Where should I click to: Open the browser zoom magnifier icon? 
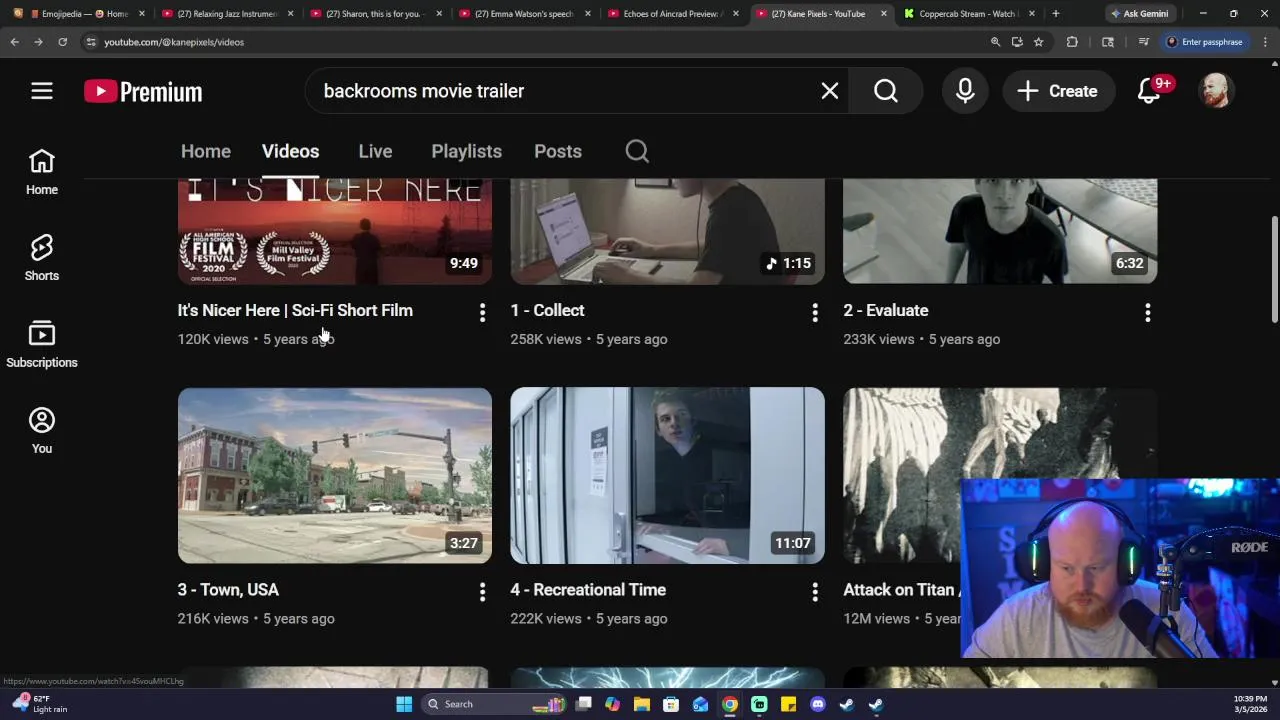[995, 42]
